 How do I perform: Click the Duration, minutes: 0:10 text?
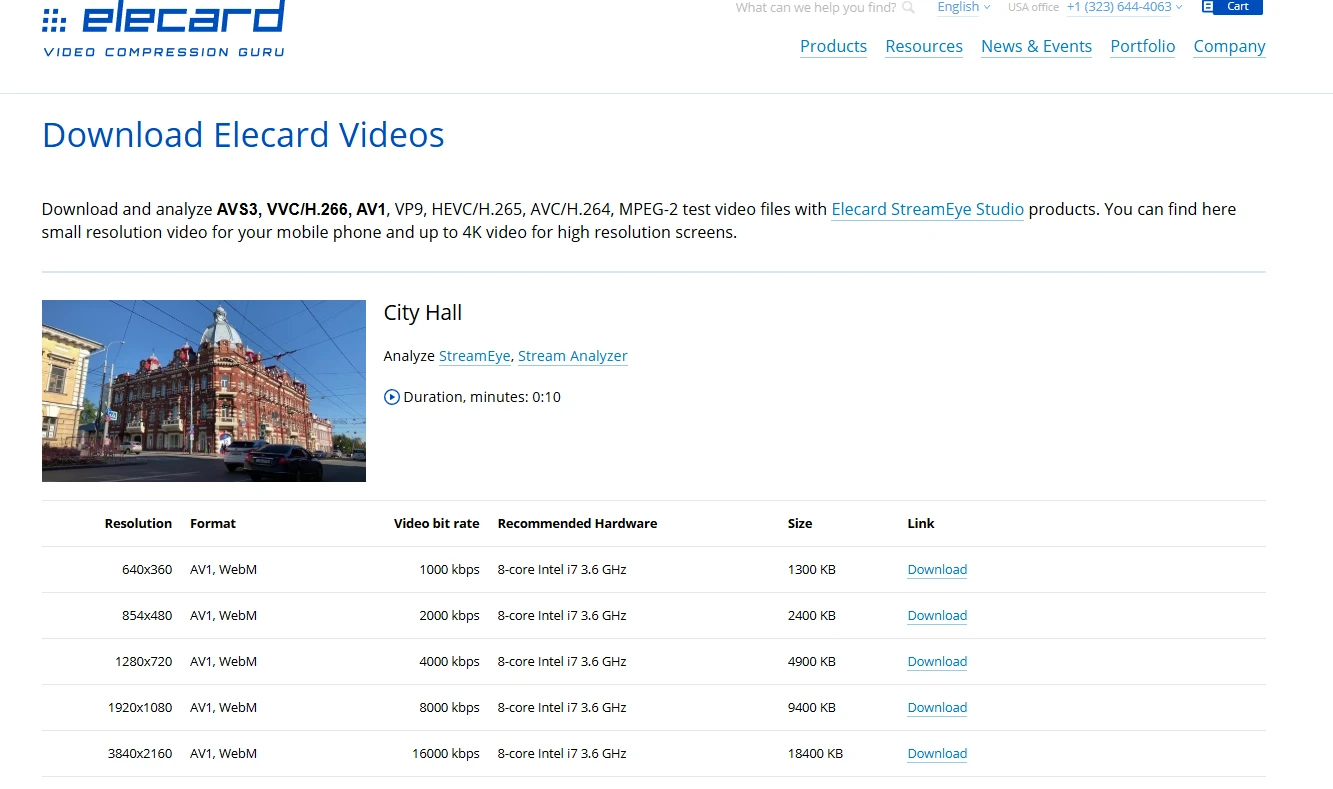point(482,397)
